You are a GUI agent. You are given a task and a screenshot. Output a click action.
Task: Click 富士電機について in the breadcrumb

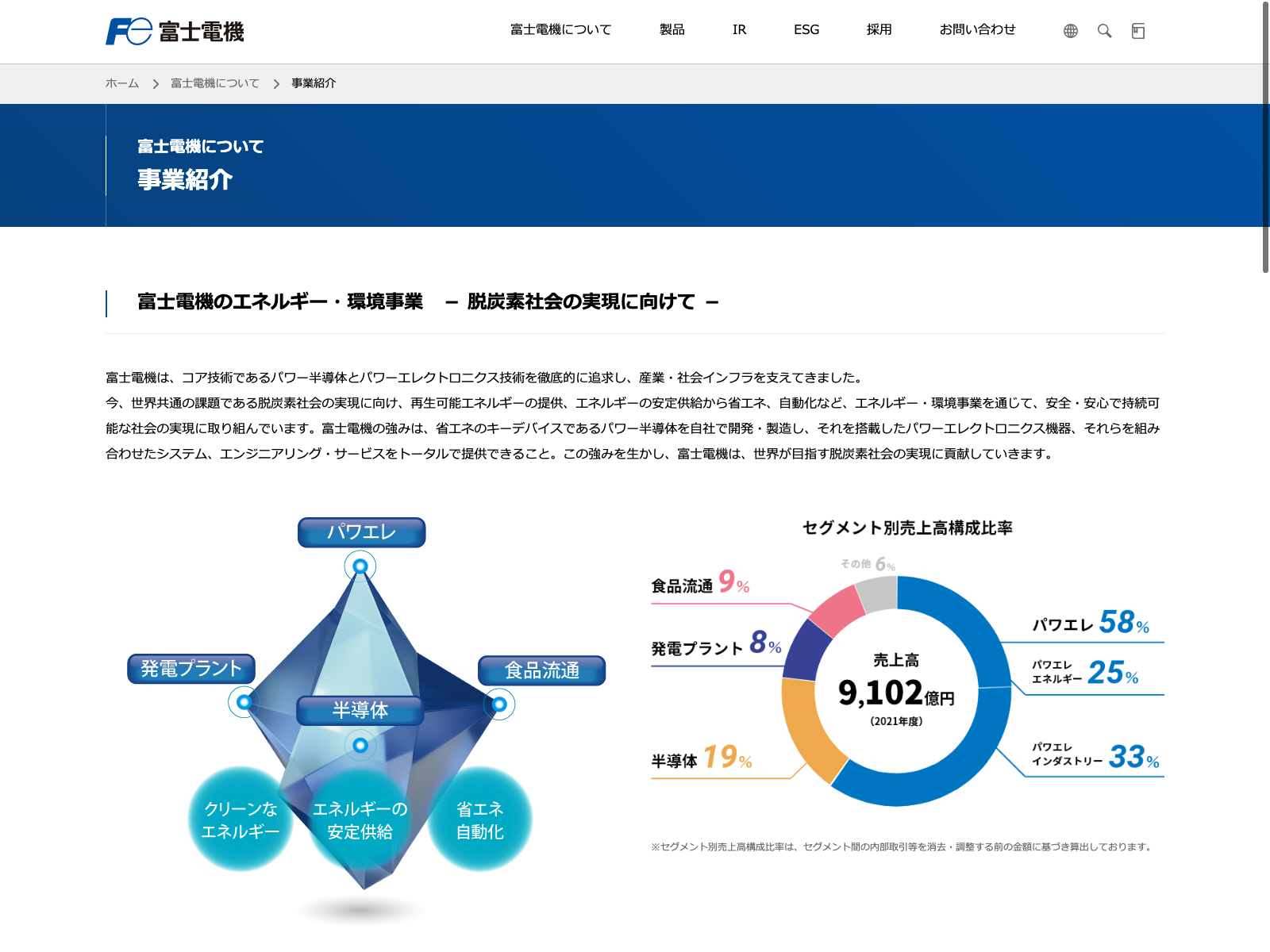pyautogui.click(x=215, y=83)
